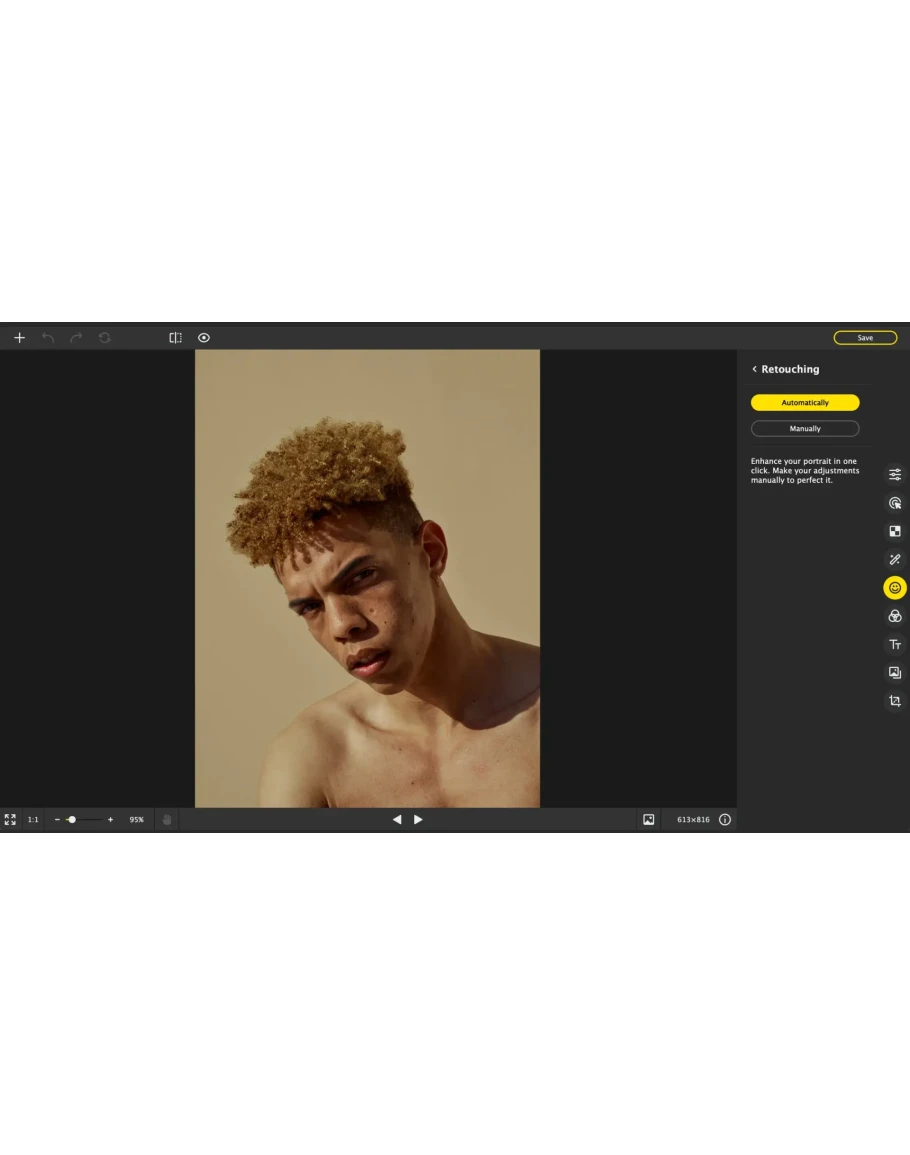The width and height of the screenshot is (910, 1155).
Task: Click the 1:1 actual size button
Action: click(x=33, y=820)
